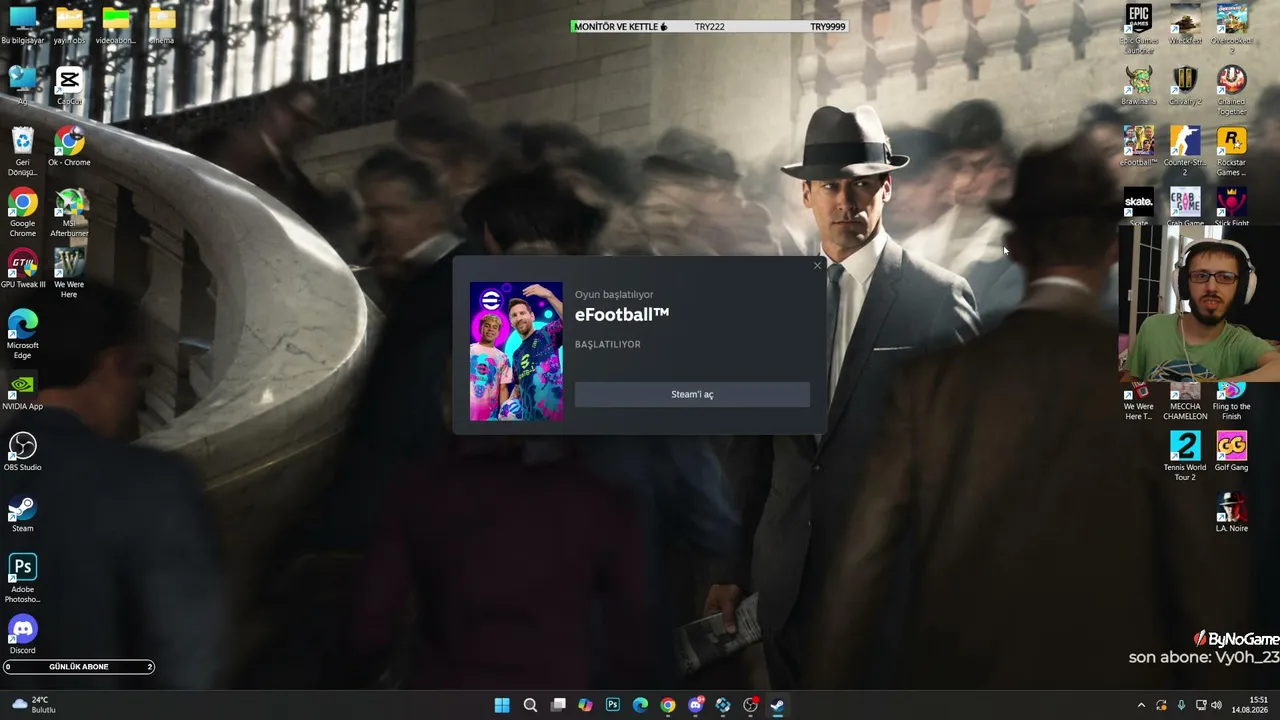
Task: Open the Wreckfest desktop shortcut
Action: (1185, 24)
